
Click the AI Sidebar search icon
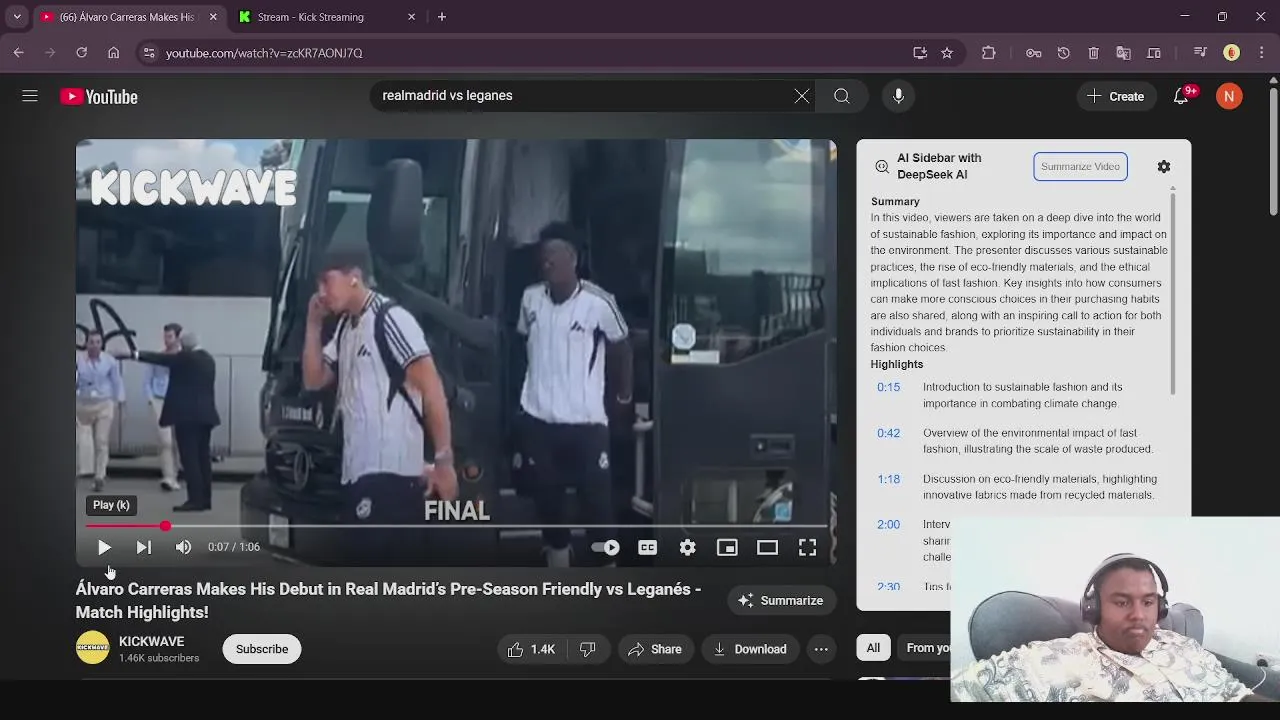(x=882, y=167)
